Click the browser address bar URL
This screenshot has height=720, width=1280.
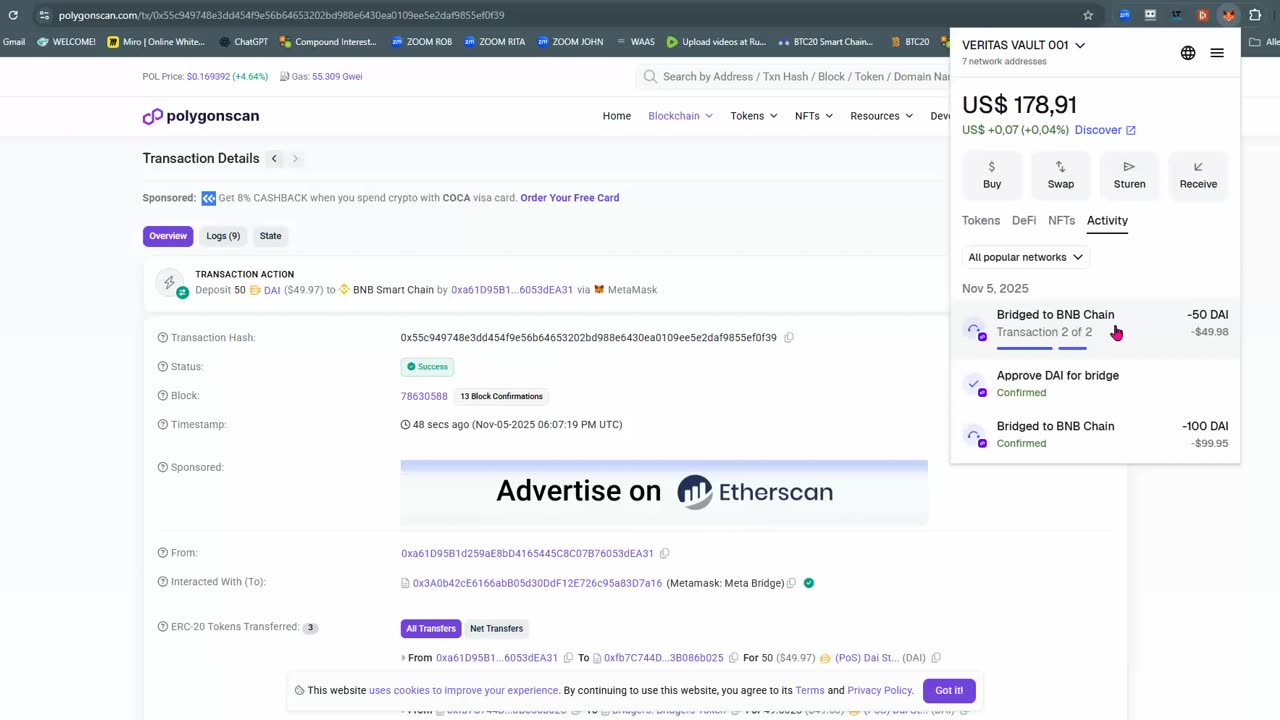coord(281,15)
